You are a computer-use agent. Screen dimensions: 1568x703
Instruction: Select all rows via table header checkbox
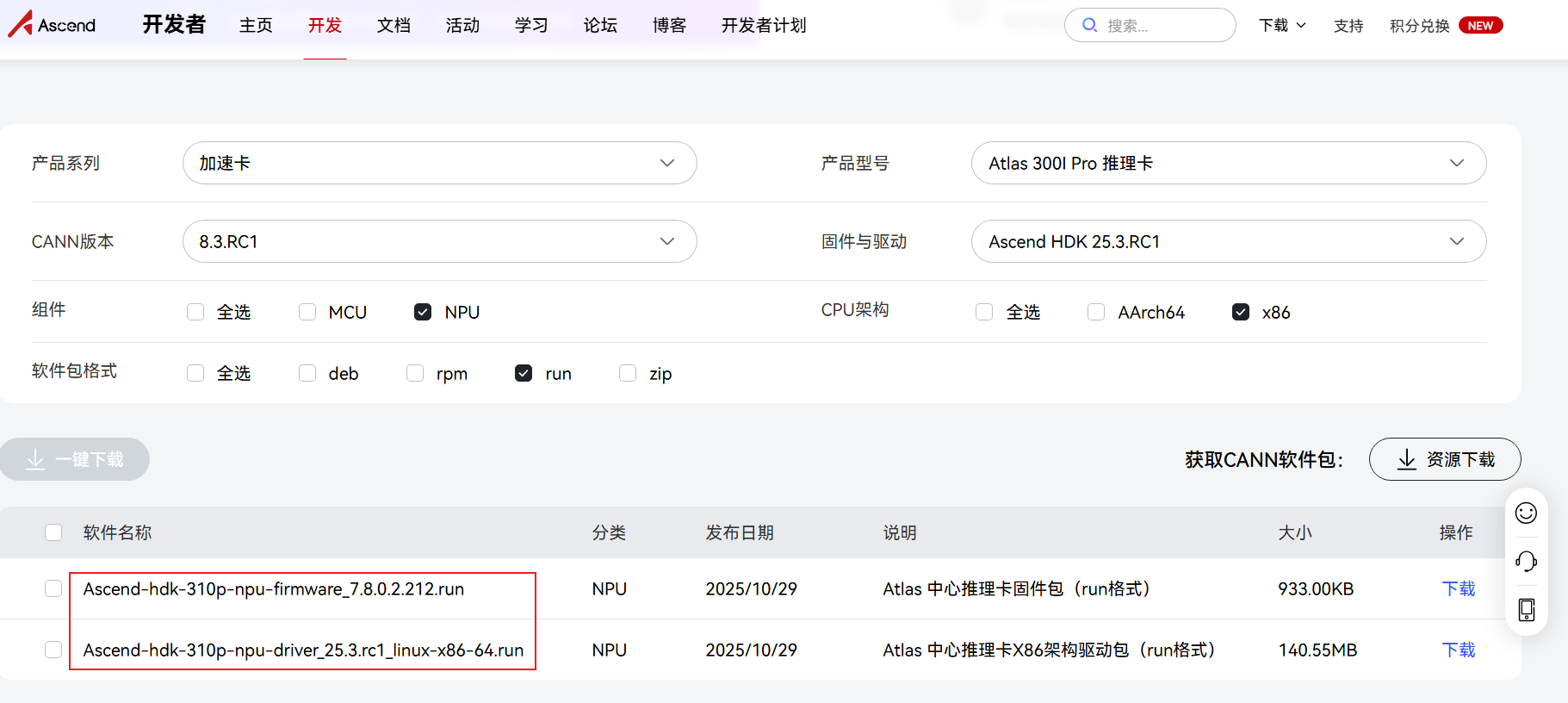(53, 532)
